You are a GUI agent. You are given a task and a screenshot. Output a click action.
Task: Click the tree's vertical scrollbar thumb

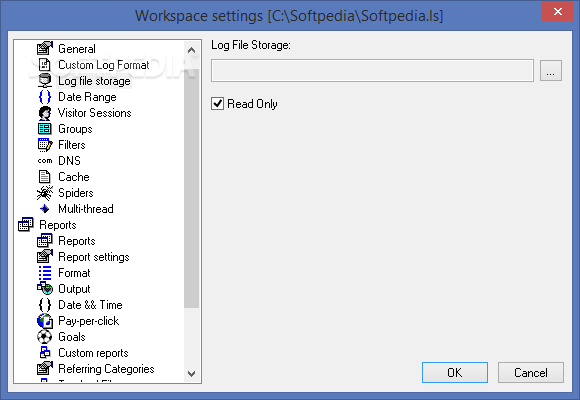192,188
